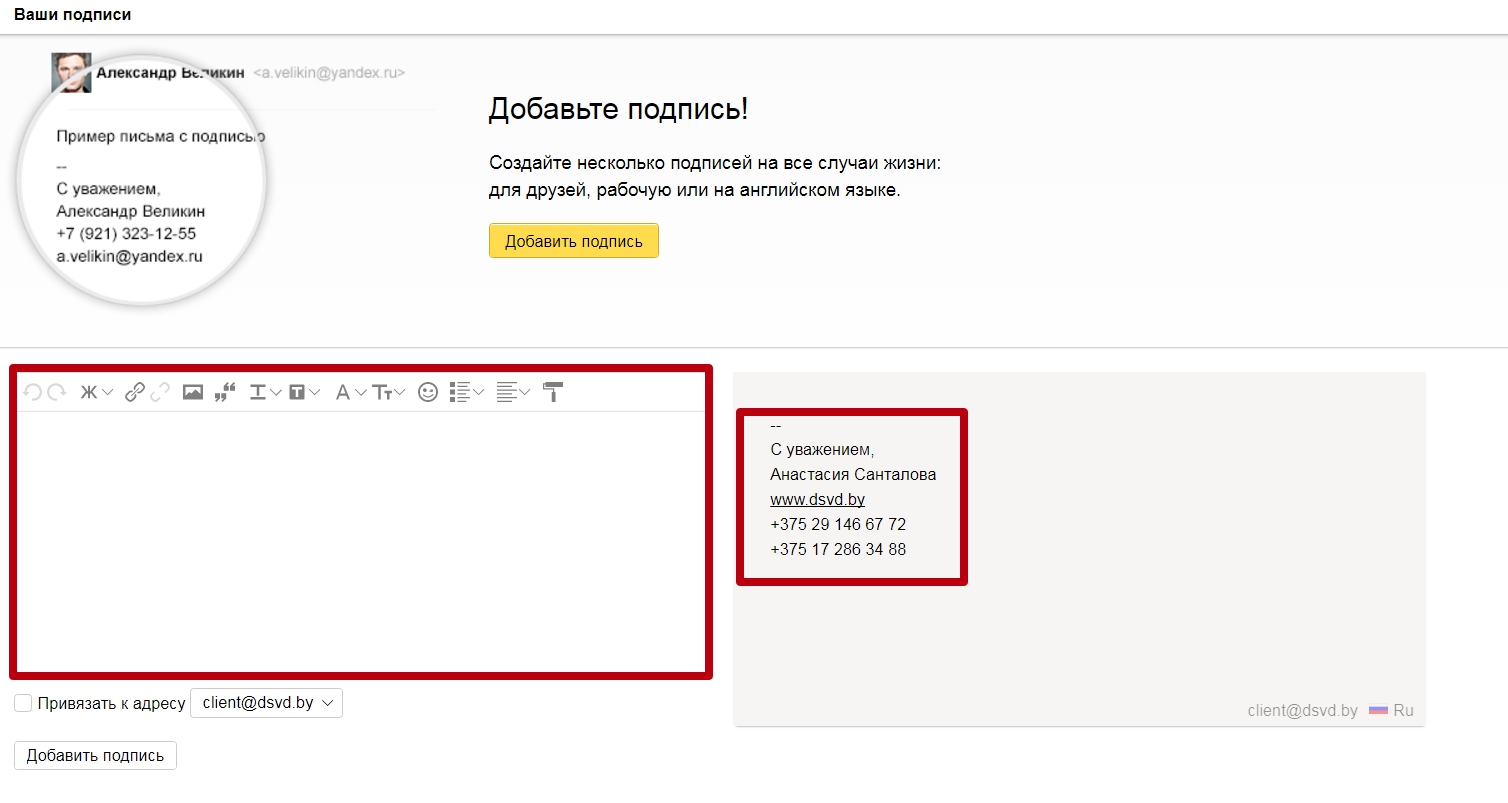Click the yellow 'Добавить подпись' button

coord(573,241)
